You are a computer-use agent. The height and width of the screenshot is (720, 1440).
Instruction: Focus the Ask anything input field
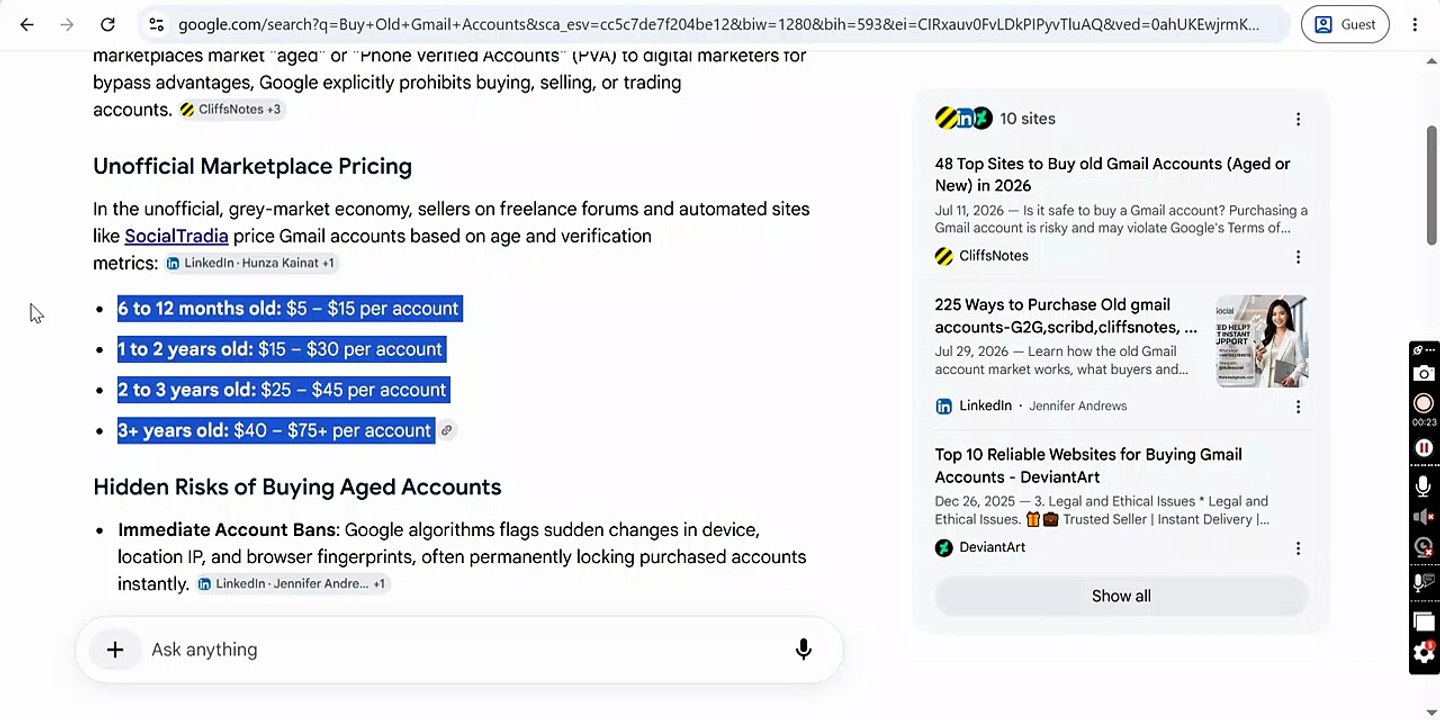pos(460,650)
